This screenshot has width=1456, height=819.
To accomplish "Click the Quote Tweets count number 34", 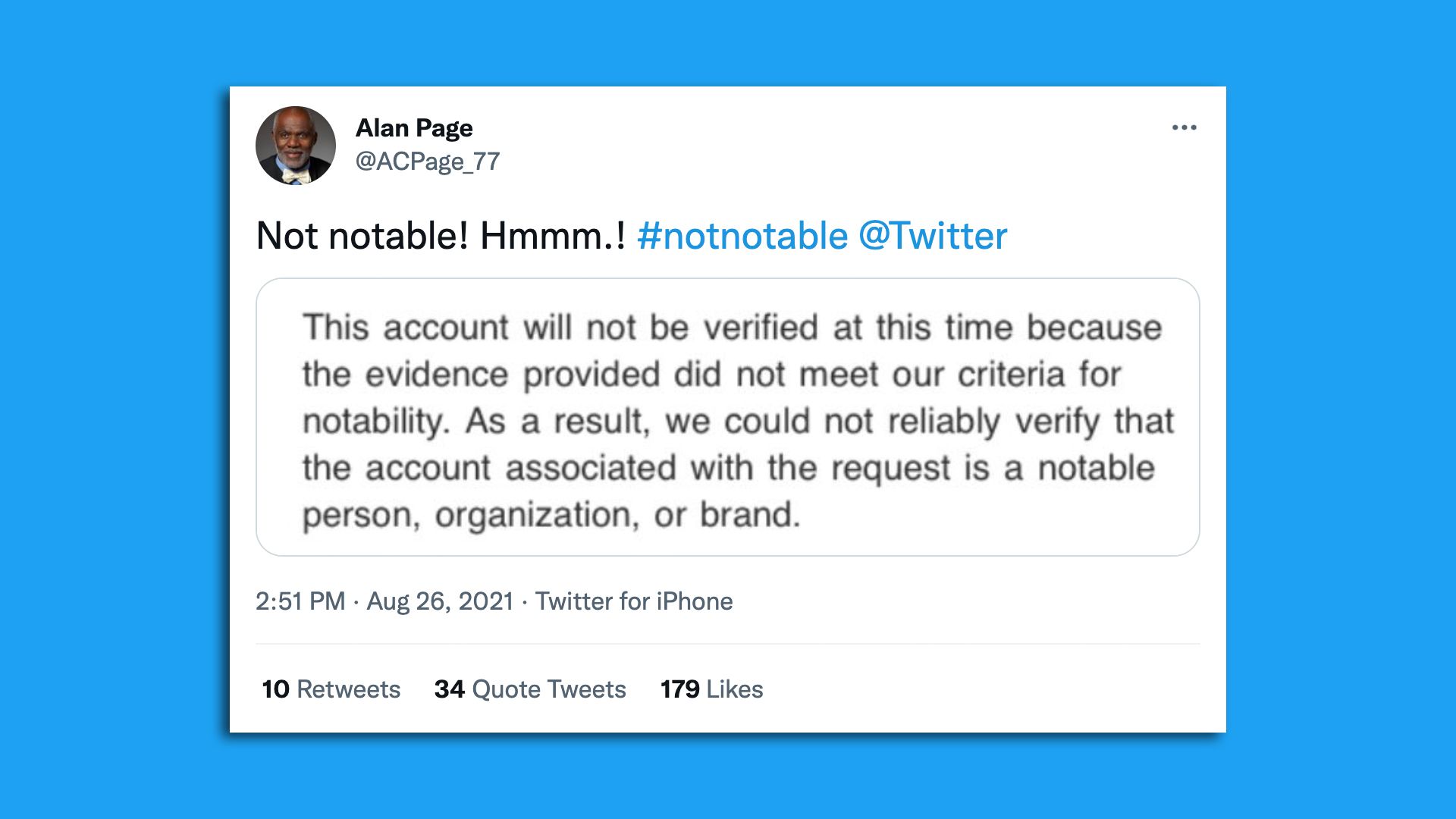I will pos(448,689).
